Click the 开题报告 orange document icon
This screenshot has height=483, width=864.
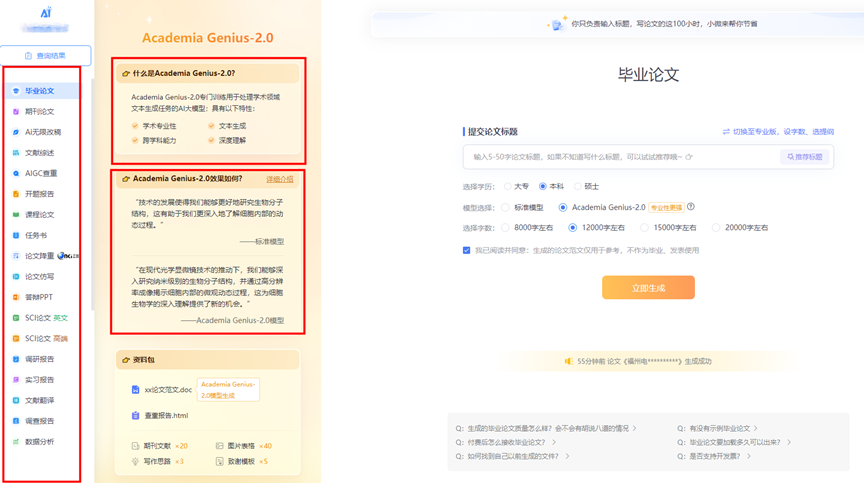coord(16,194)
